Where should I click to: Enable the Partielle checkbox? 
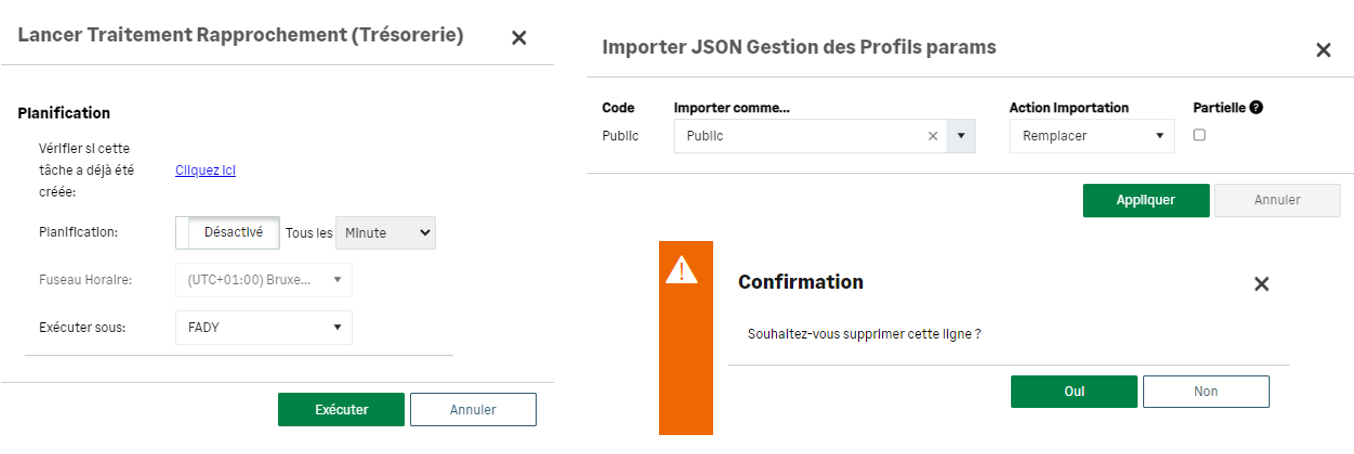pyautogui.click(x=1200, y=135)
